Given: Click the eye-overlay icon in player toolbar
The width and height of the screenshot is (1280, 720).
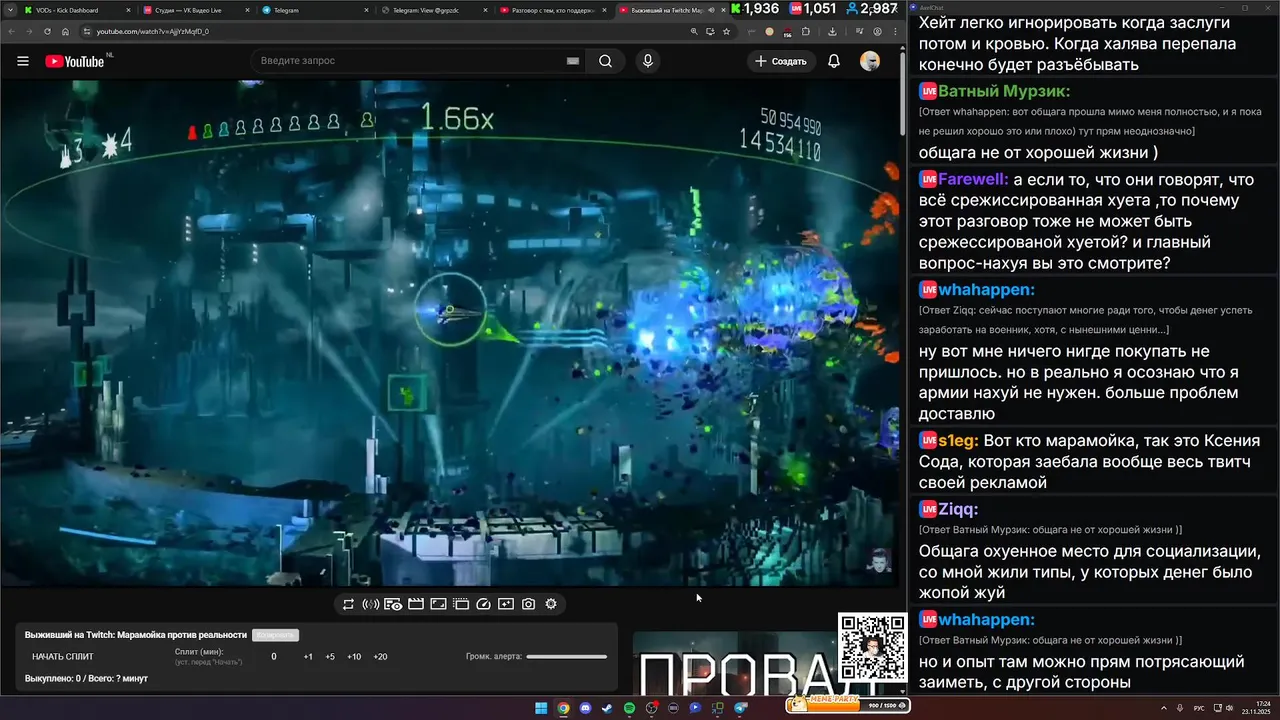Looking at the screenshot, I should 393,604.
